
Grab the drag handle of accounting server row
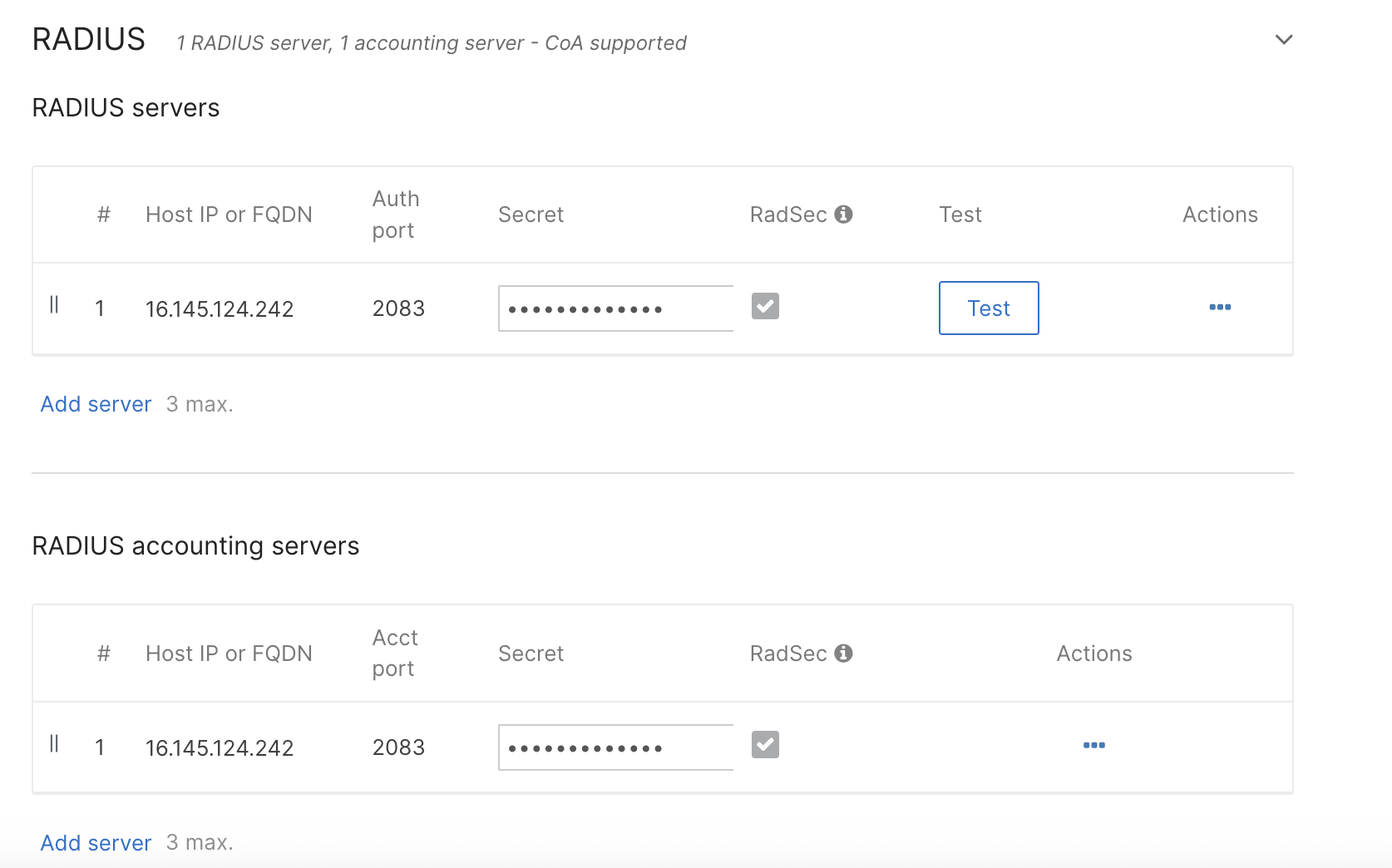click(54, 744)
